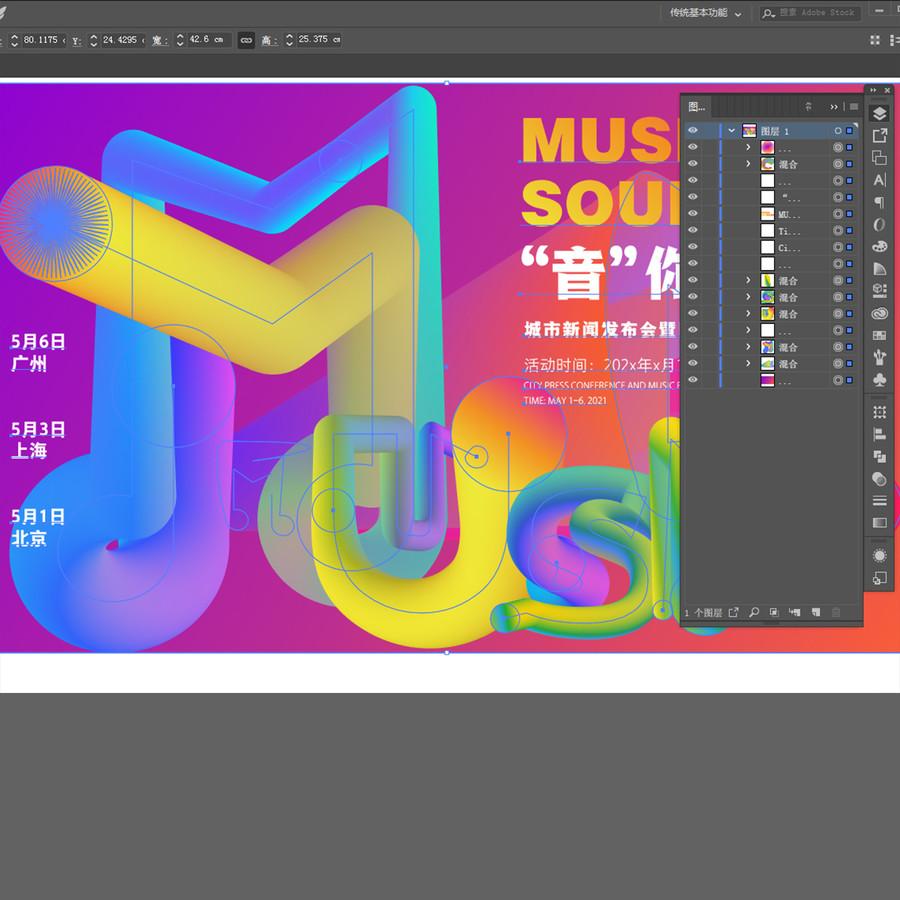Screen dimensions: 900x900
Task: Expand the last 混合 sublayer
Action: pos(748,363)
